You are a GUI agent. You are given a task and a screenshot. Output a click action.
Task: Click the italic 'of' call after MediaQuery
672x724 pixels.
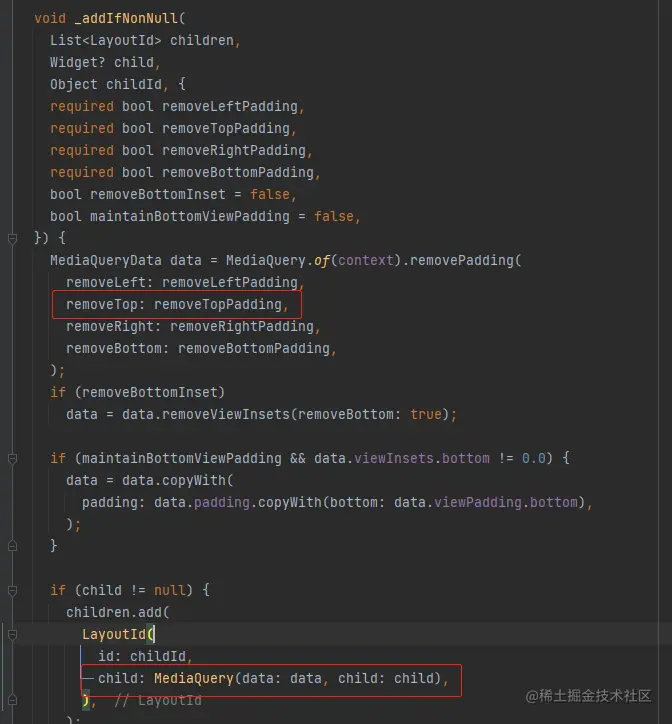tap(322, 260)
